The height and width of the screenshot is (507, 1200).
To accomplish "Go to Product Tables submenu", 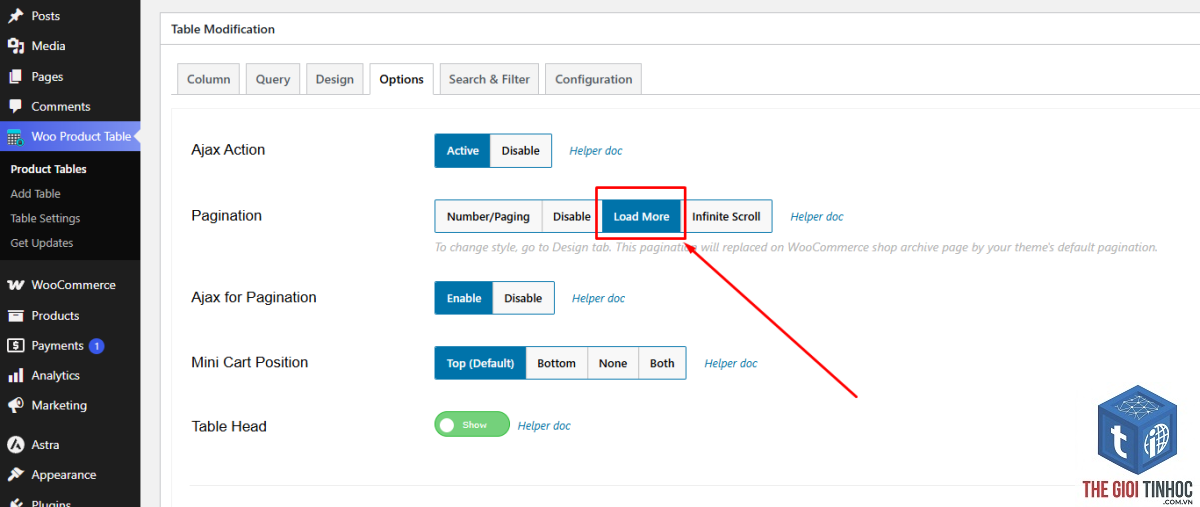I will click(48, 169).
